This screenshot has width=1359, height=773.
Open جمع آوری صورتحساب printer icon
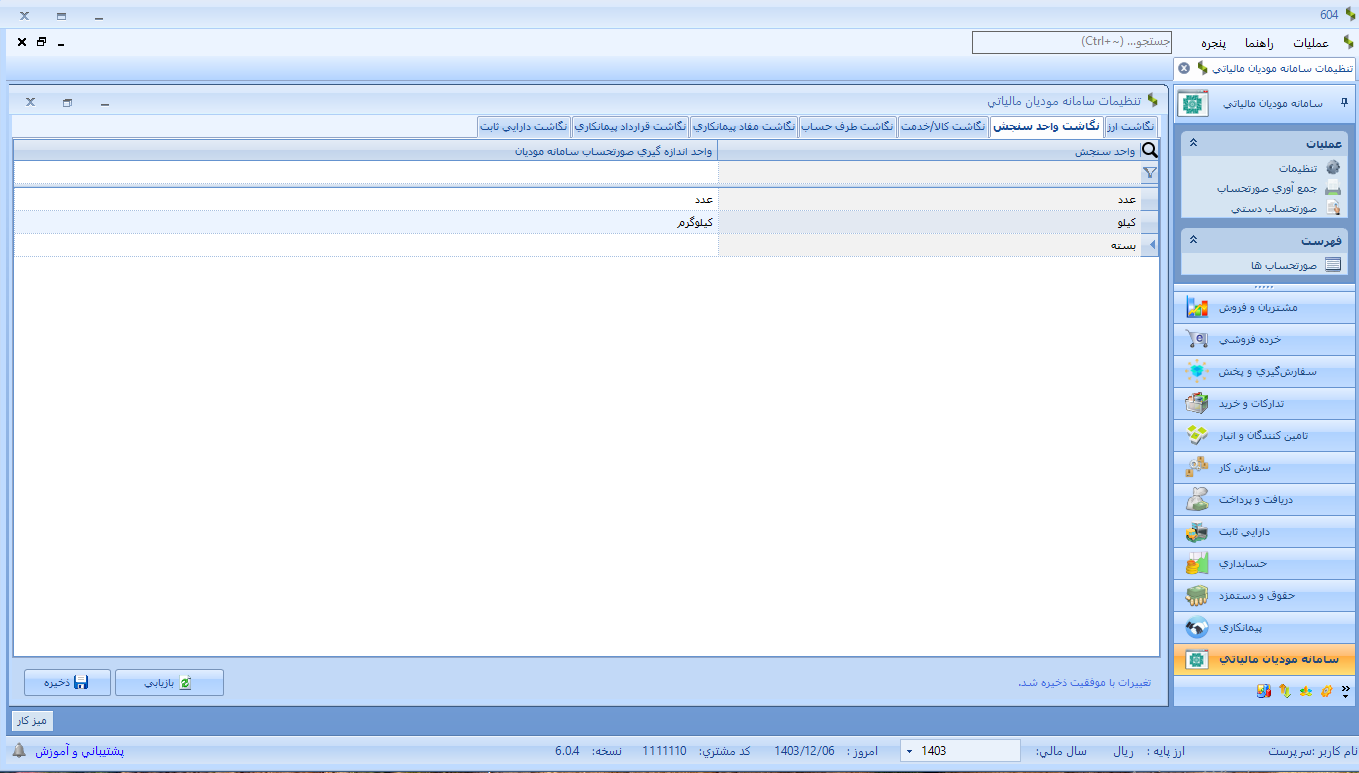tap(1332, 188)
